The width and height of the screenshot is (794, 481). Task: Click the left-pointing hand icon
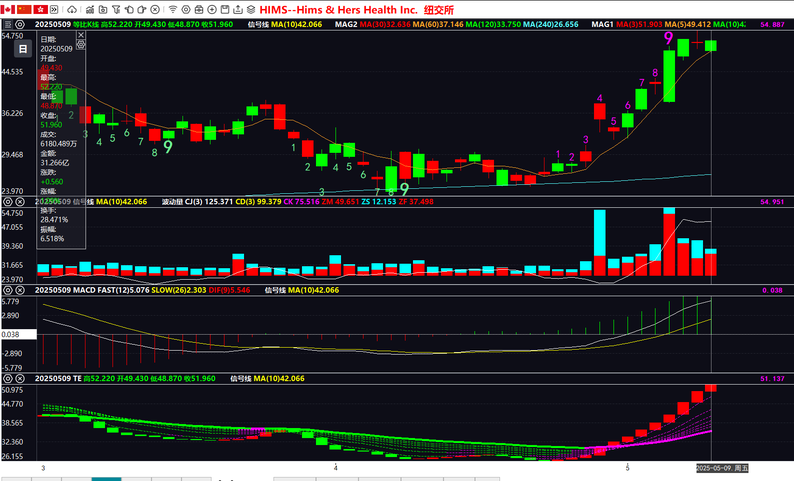pos(129,9)
